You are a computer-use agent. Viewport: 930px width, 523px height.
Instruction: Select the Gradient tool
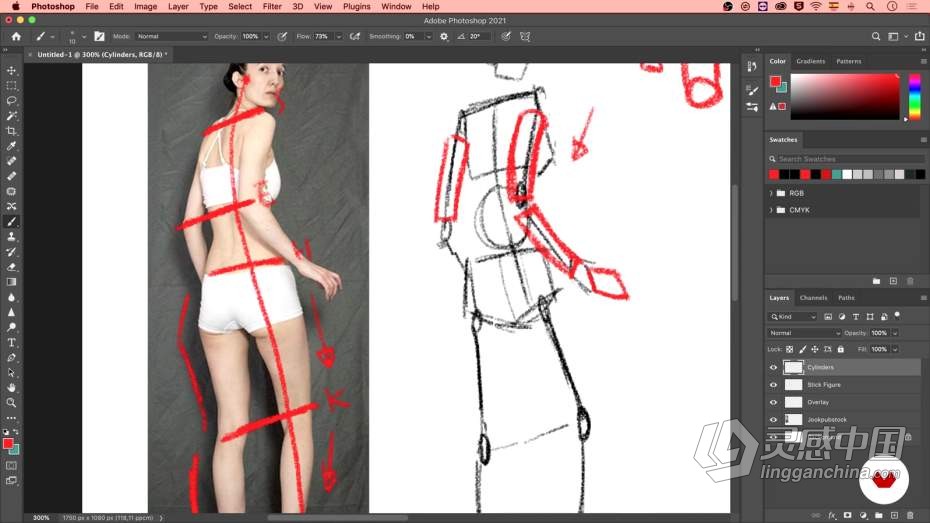point(11,282)
